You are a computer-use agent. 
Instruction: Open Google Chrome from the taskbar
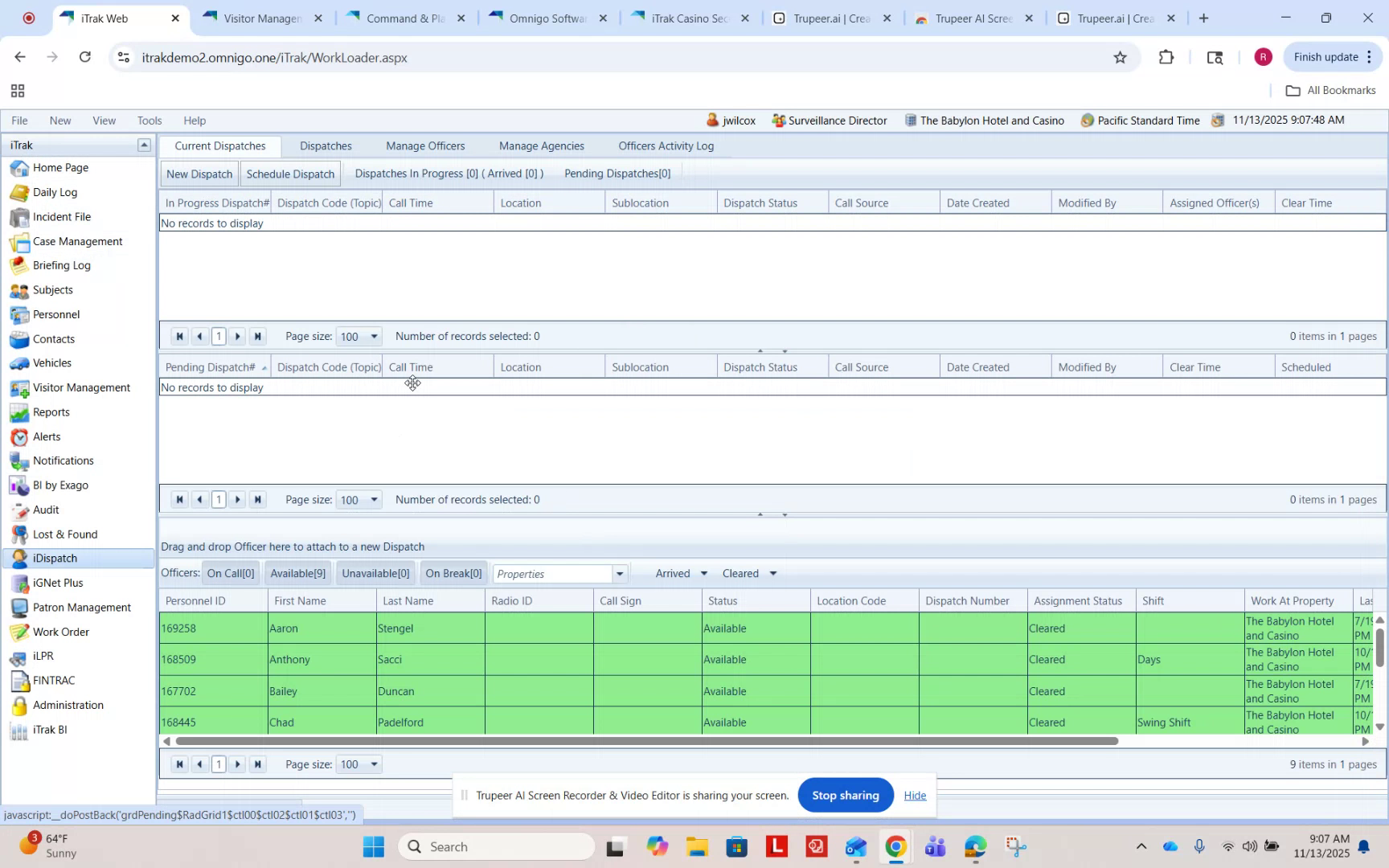896,845
